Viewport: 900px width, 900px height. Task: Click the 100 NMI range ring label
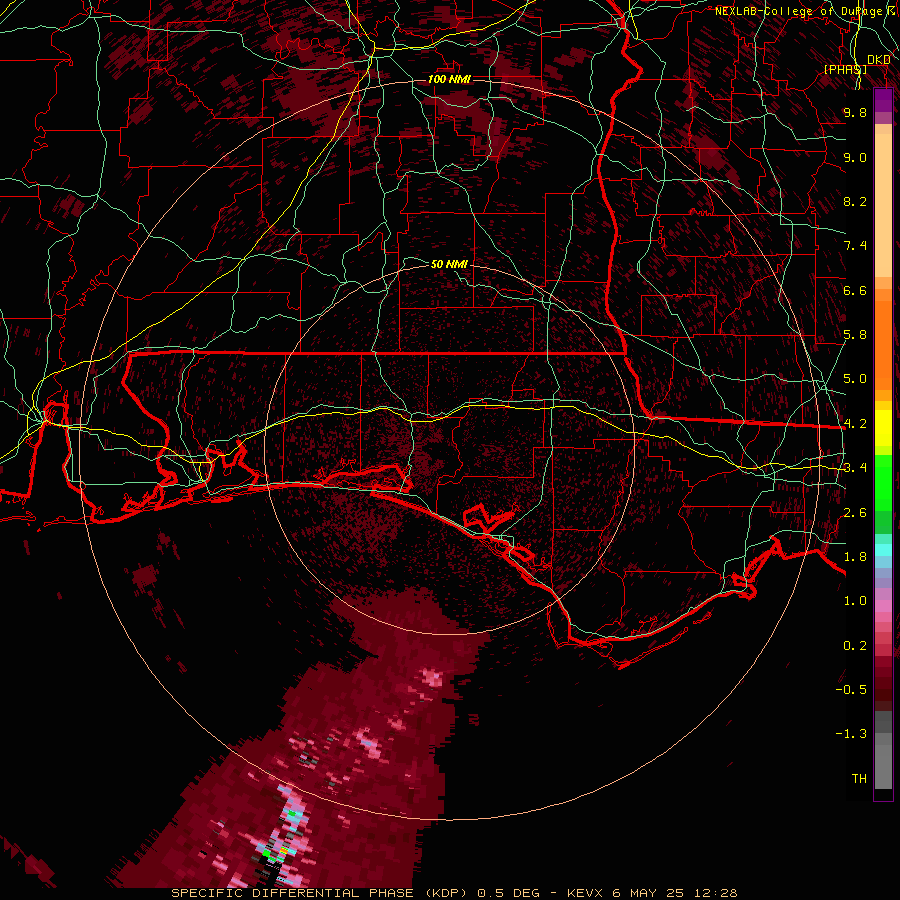tap(449, 79)
